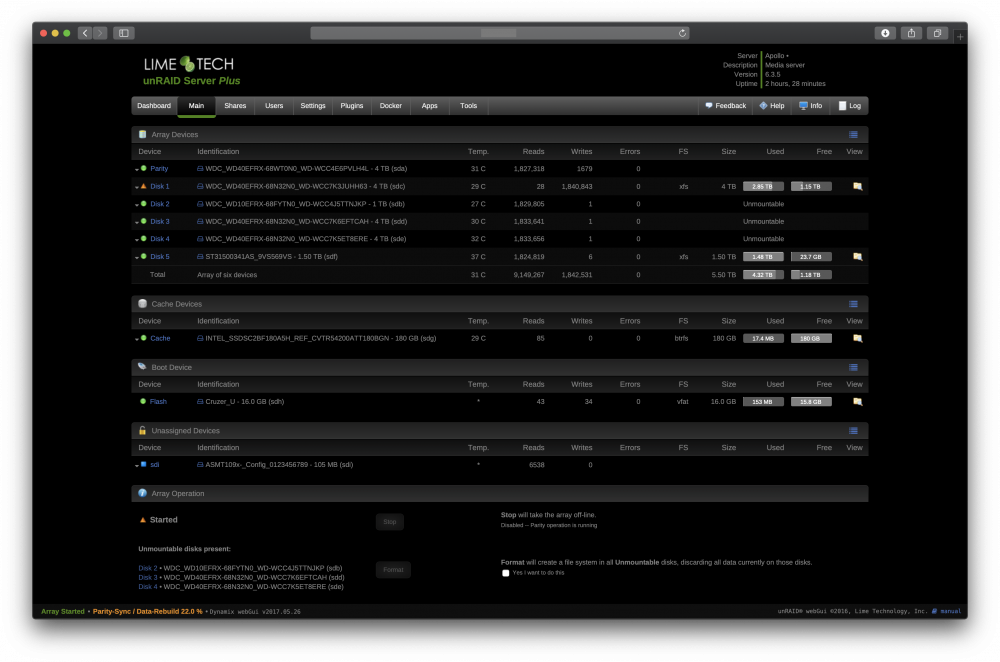Go back in the browser

tap(85, 33)
